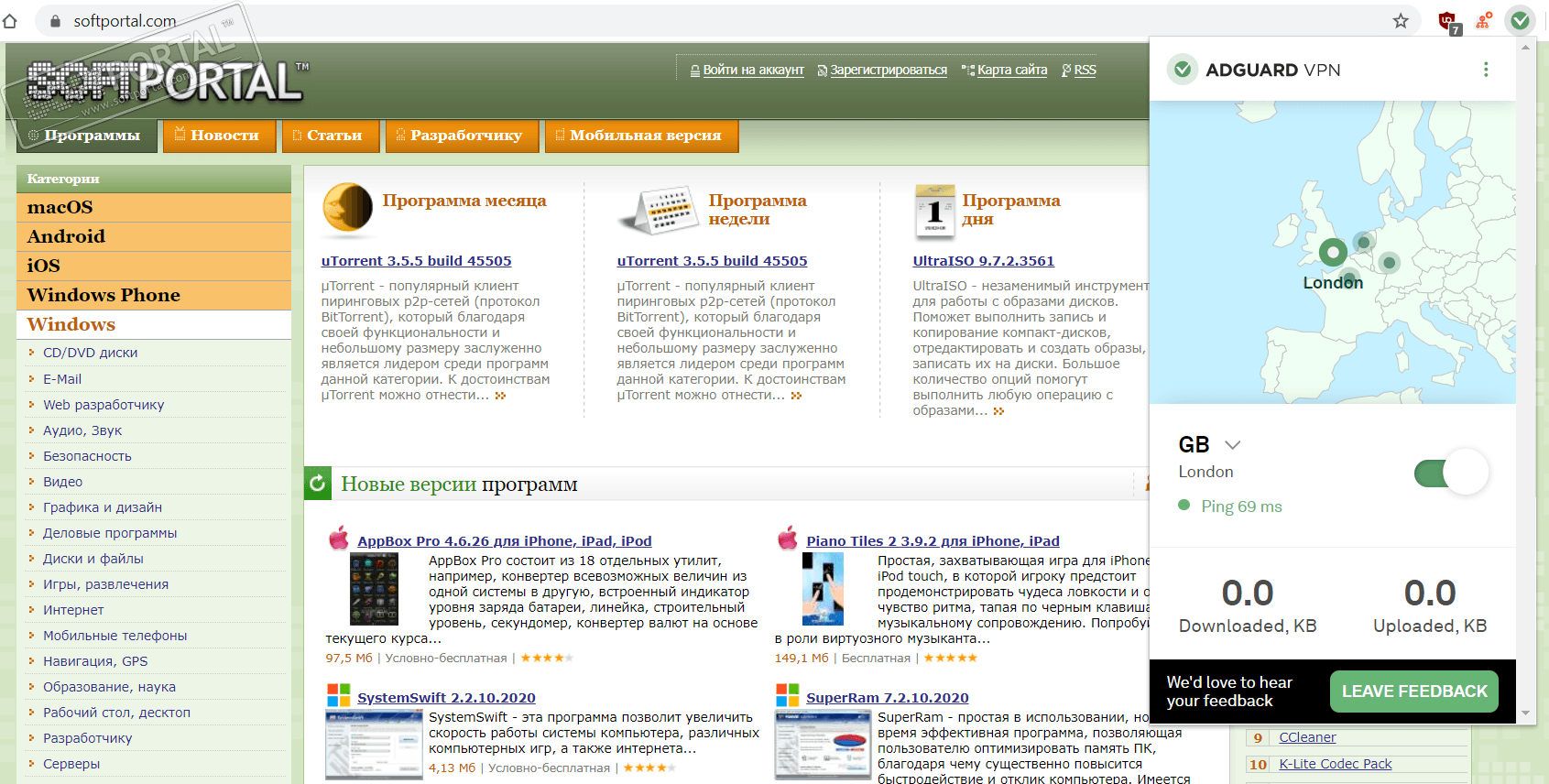Click the green refresh icon beside Новые версии программ
The height and width of the screenshot is (784, 1549).
(317, 483)
